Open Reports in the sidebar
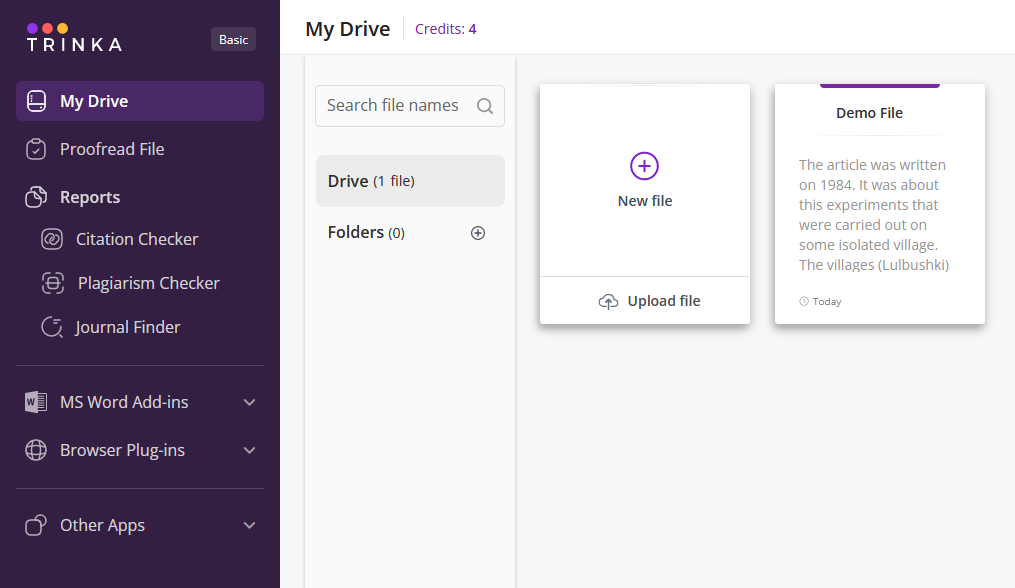 [x=90, y=197]
